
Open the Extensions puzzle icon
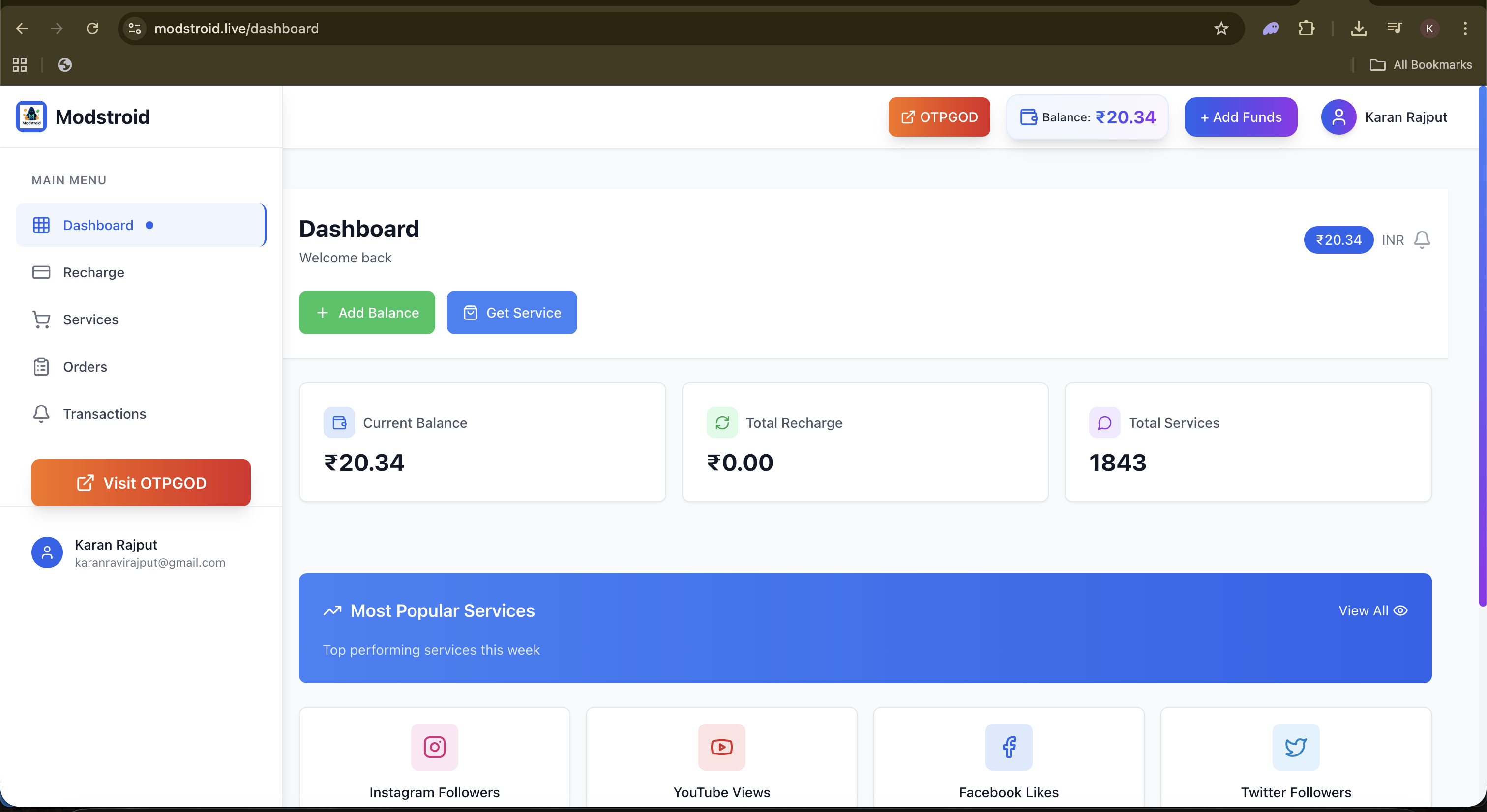(1307, 29)
